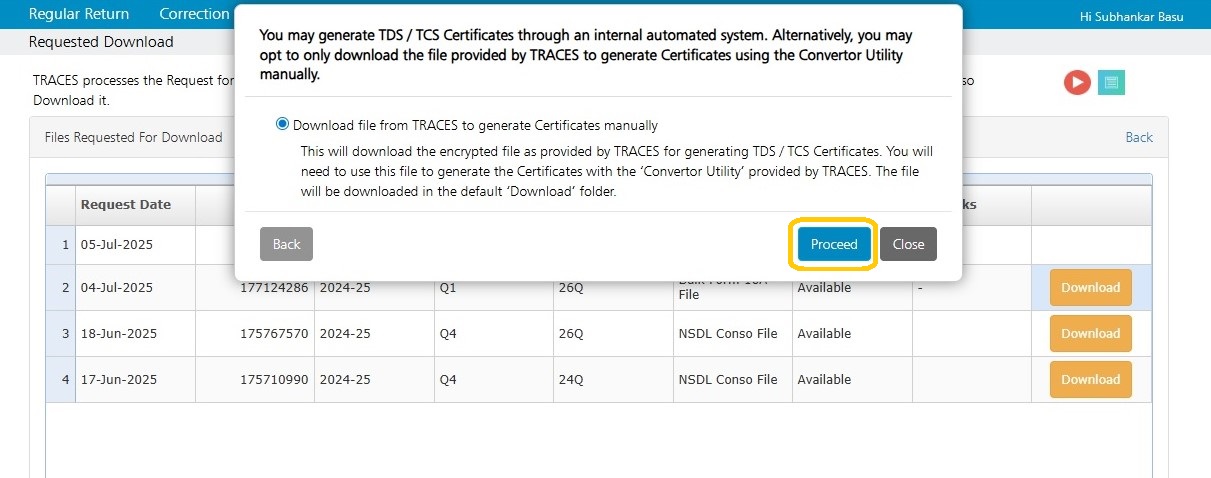Click the 17-Jun-2025 request date cell
This screenshot has height=478, width=1211.
(x=119, y=380)
